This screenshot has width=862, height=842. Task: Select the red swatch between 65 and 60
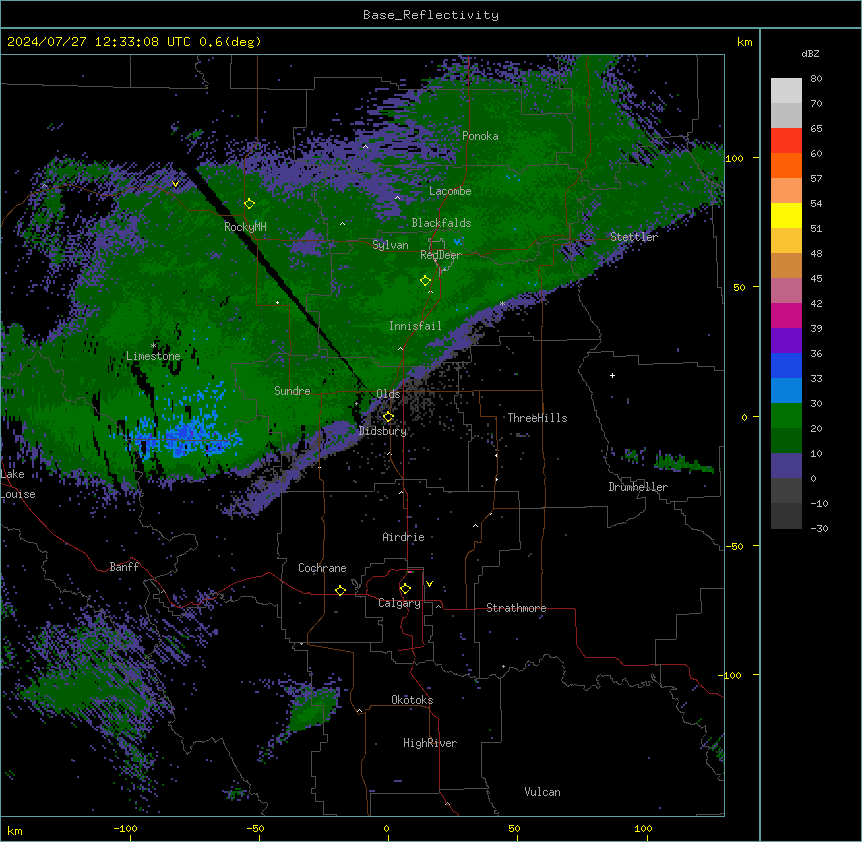[786, 141]
